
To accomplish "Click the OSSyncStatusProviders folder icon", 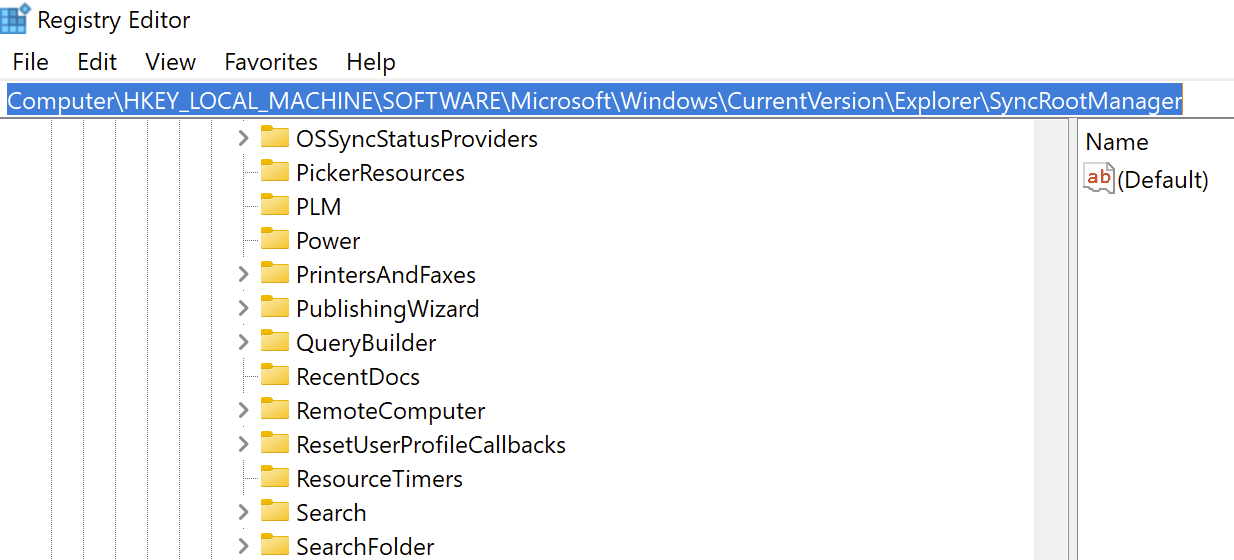I will (274, 138).
